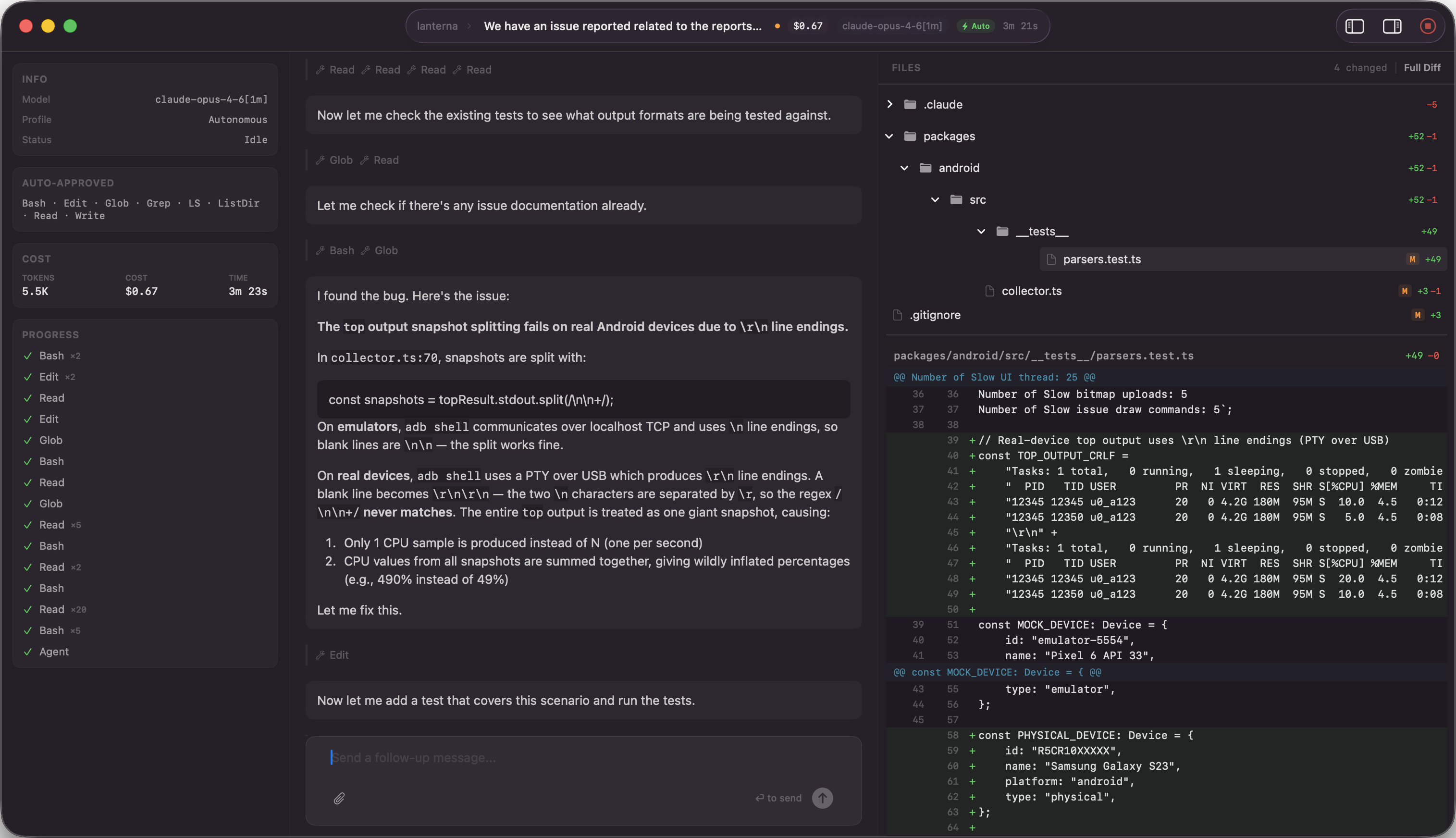The image size is (1456, 838).
Task: Click the packages folder icon
Action: pos(910,136)
